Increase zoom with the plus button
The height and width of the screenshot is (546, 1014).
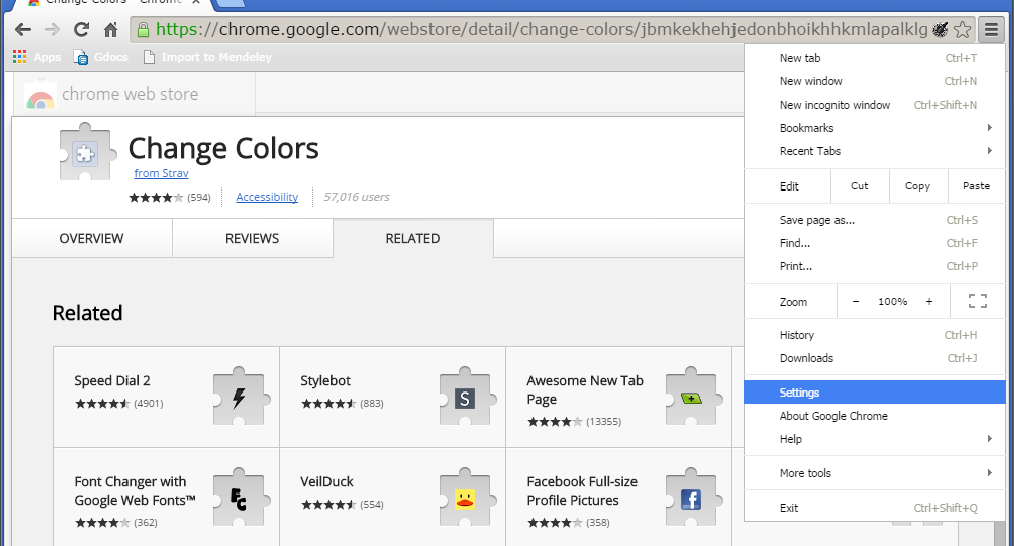929,301
